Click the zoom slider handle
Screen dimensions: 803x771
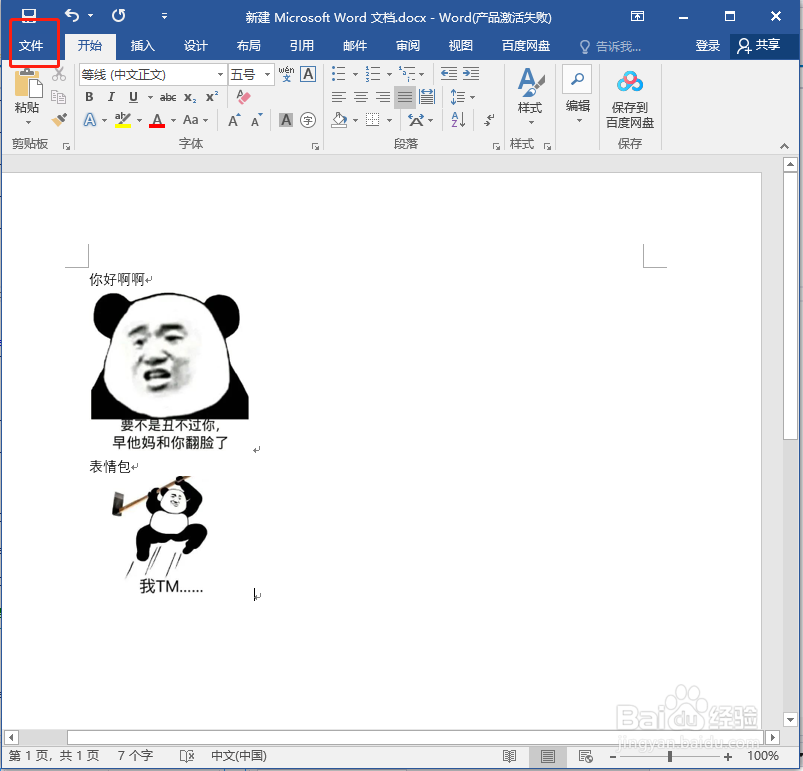670,756
